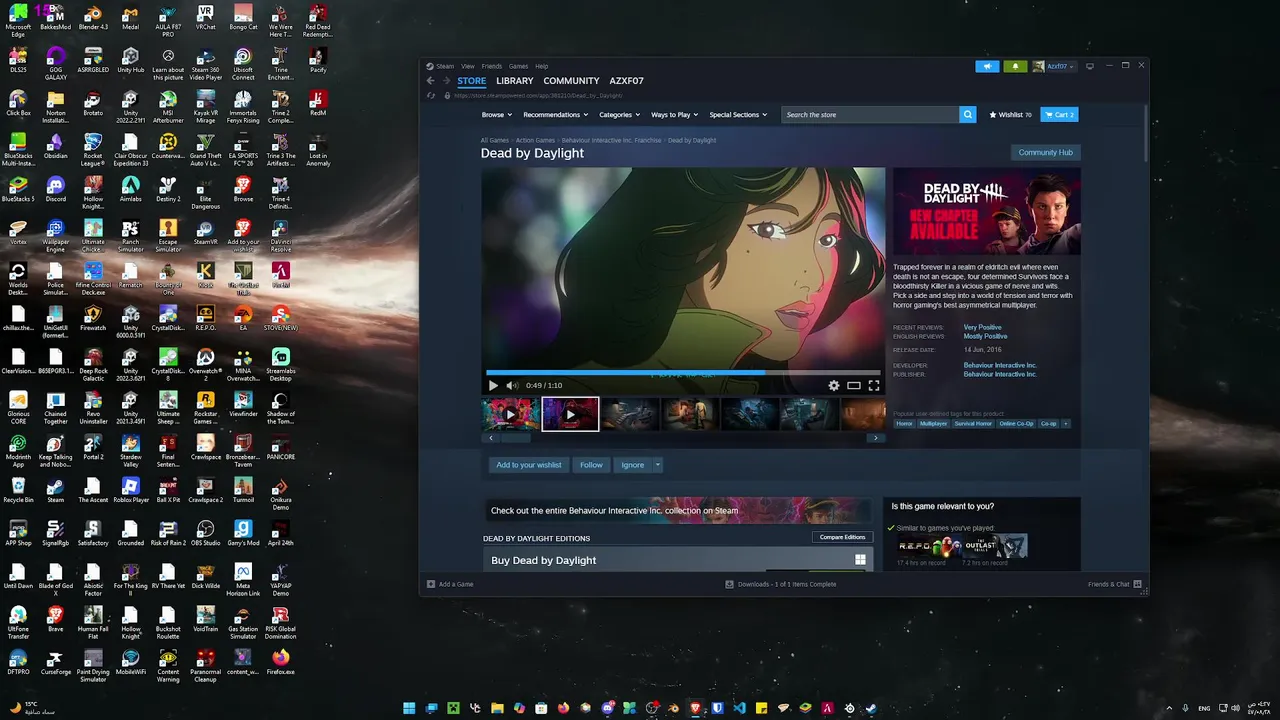
Task: Switch to the COMMUNITY tab
Action: click(571, 81)
